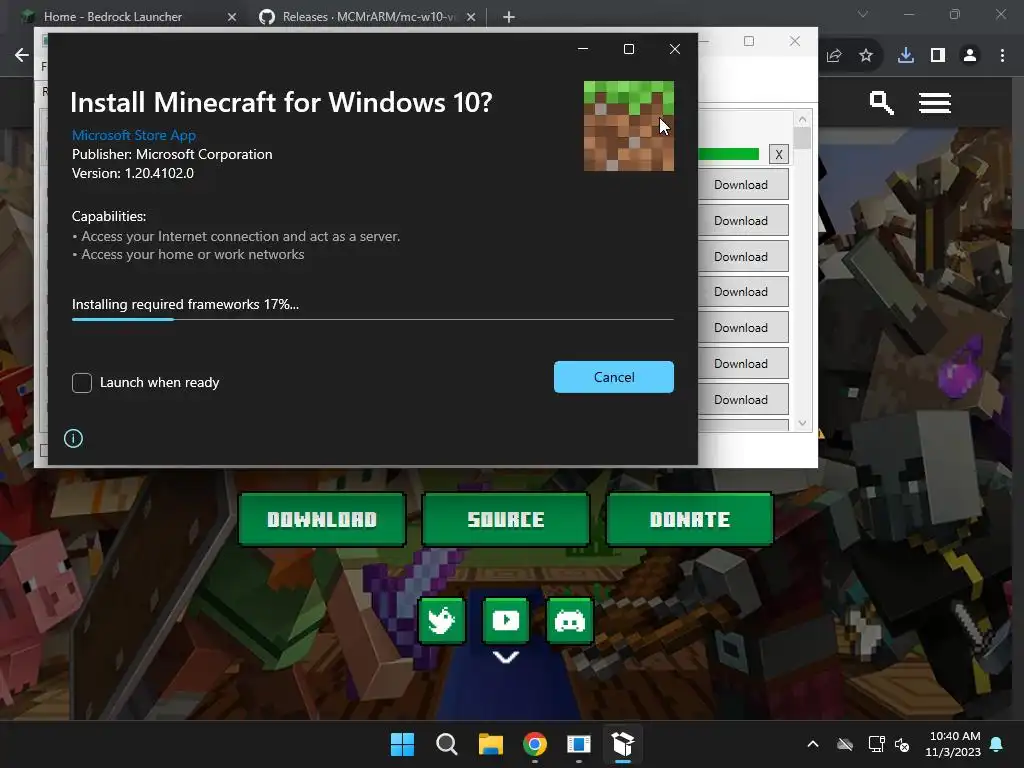The image size is (1024, 768).
Task: Open the clock showing 10:40 AM
Action: (x=953, y=744)
